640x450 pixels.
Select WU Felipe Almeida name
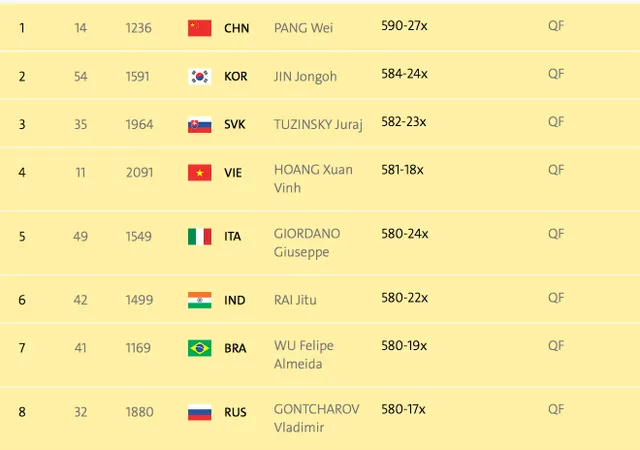point(304,354)
